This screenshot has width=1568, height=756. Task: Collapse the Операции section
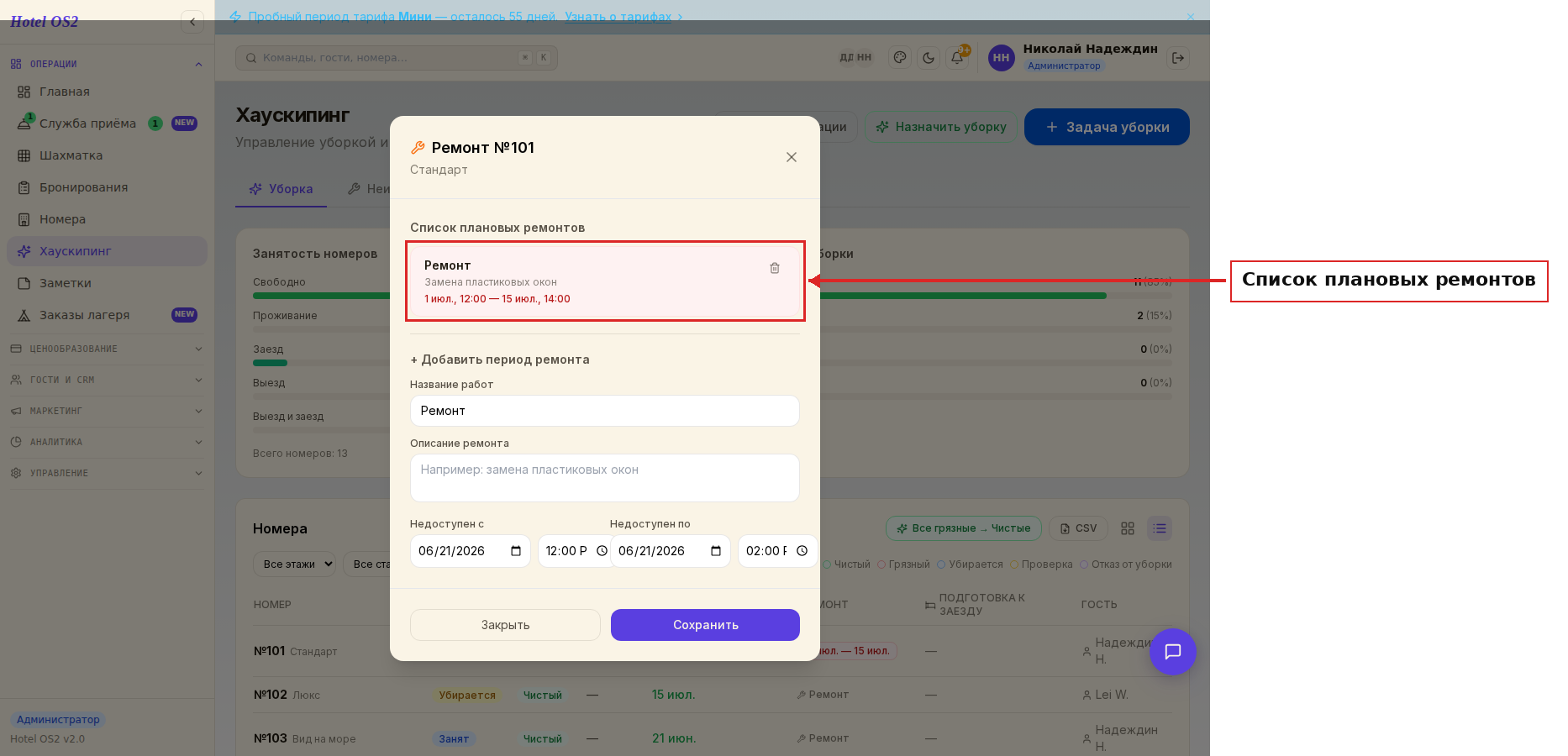107,64
